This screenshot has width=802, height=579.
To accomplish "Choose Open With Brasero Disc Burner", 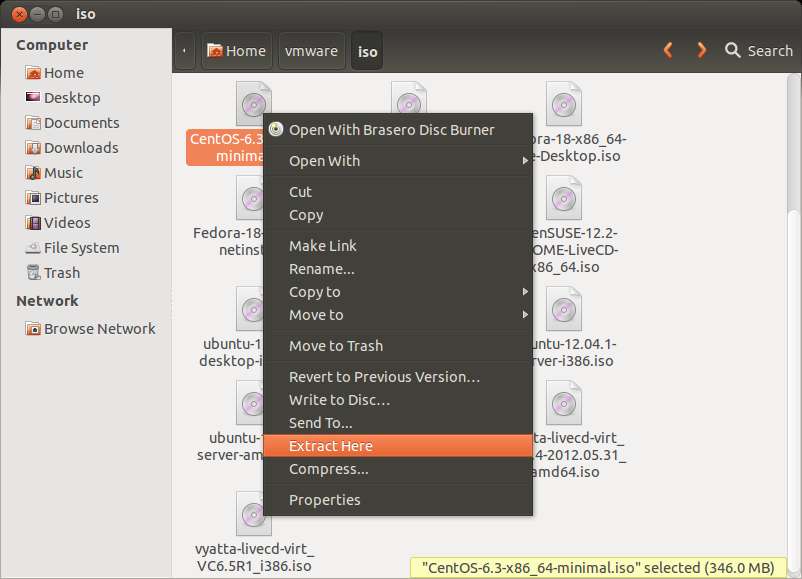I will click(x=398, y=130).
